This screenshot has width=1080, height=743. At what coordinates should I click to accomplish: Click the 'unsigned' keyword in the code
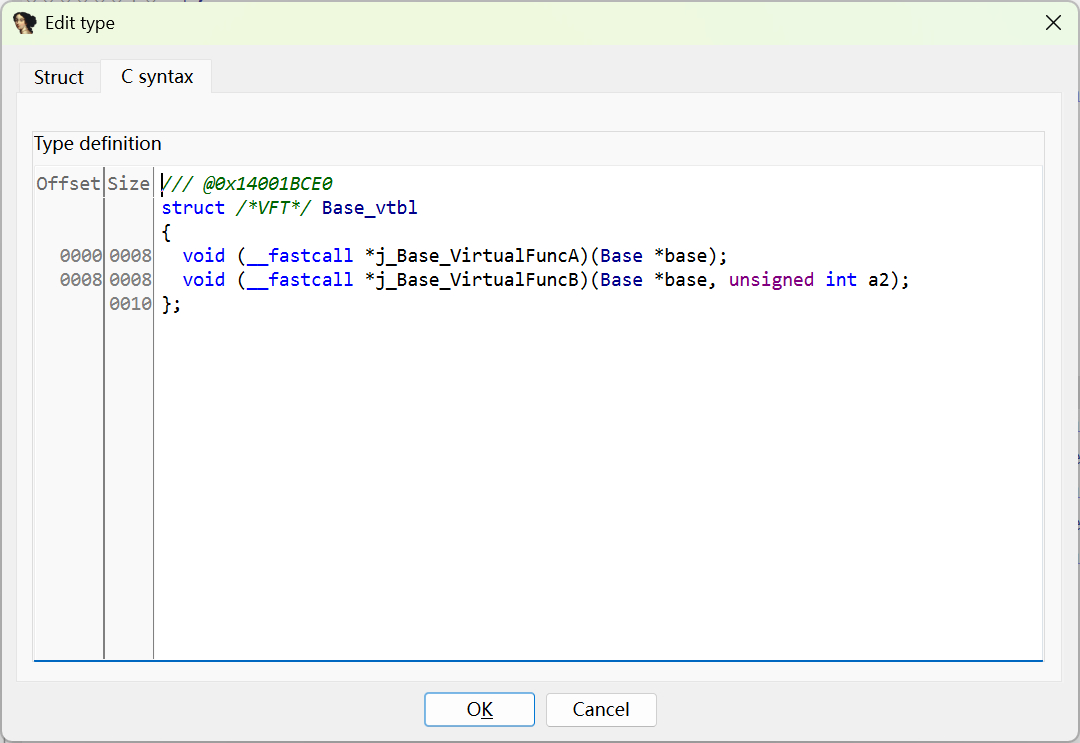[771, 280]
